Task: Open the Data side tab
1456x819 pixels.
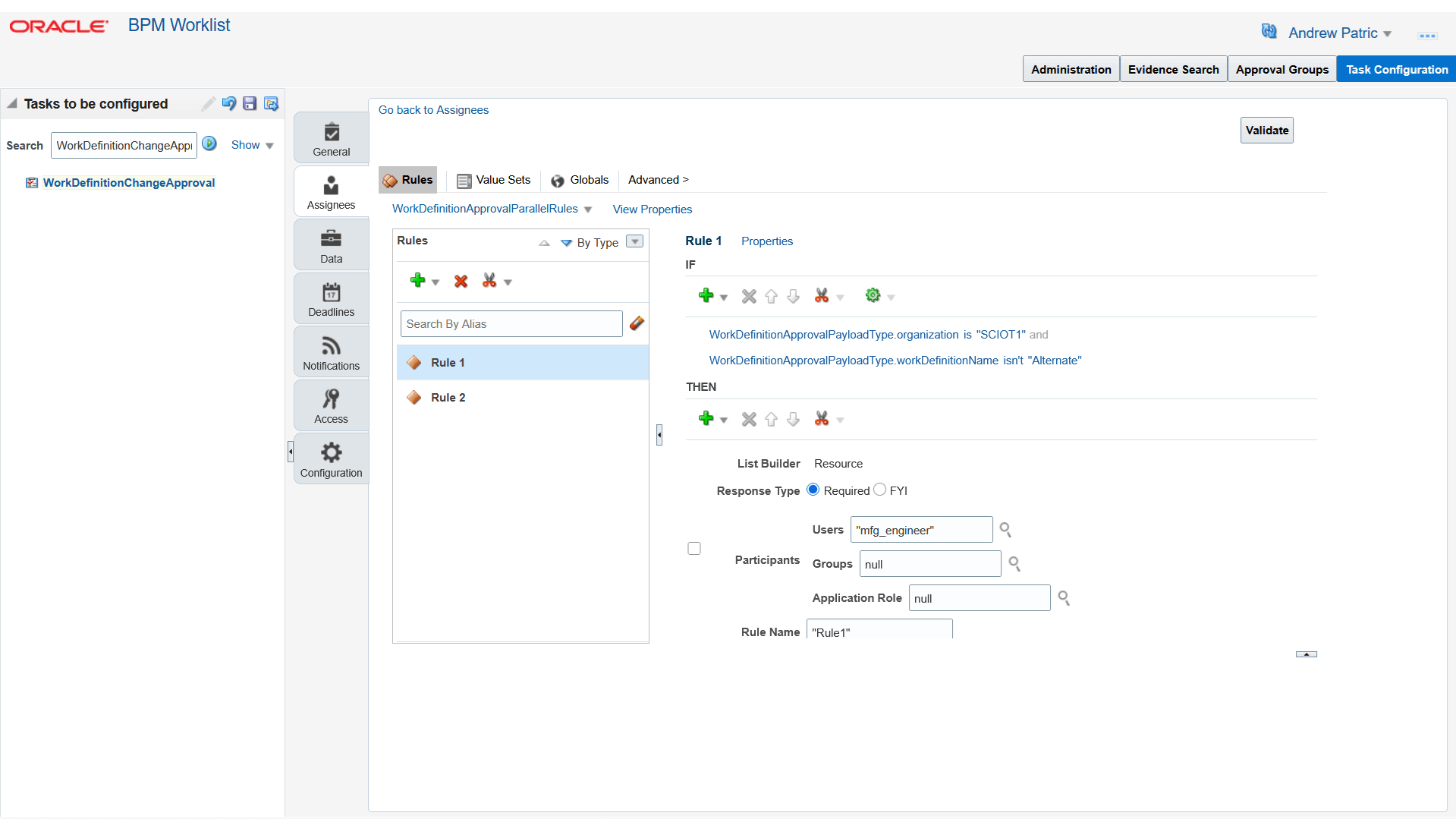Action: [332, 246]
